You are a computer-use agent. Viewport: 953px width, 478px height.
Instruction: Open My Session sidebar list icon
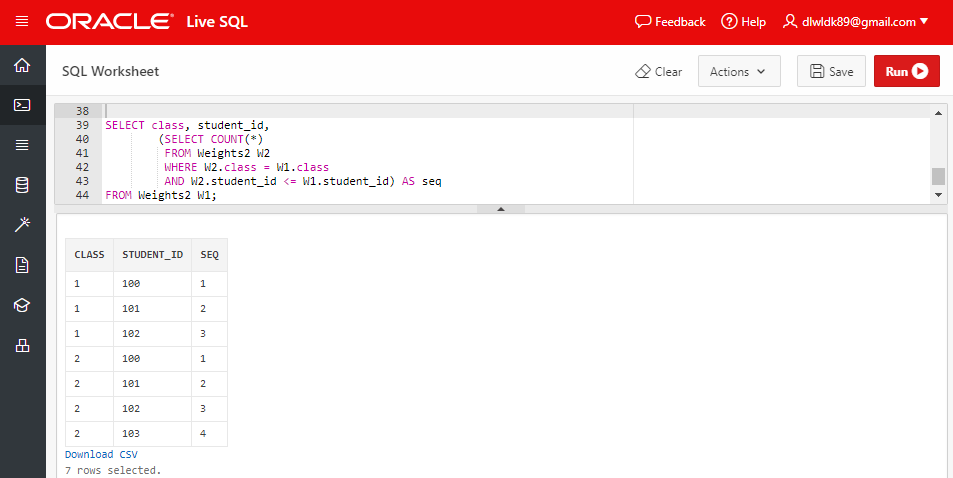[22, 145]
